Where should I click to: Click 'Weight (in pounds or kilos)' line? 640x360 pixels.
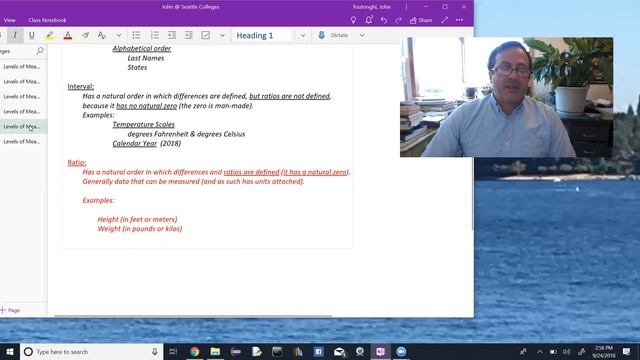coord(140,229)
